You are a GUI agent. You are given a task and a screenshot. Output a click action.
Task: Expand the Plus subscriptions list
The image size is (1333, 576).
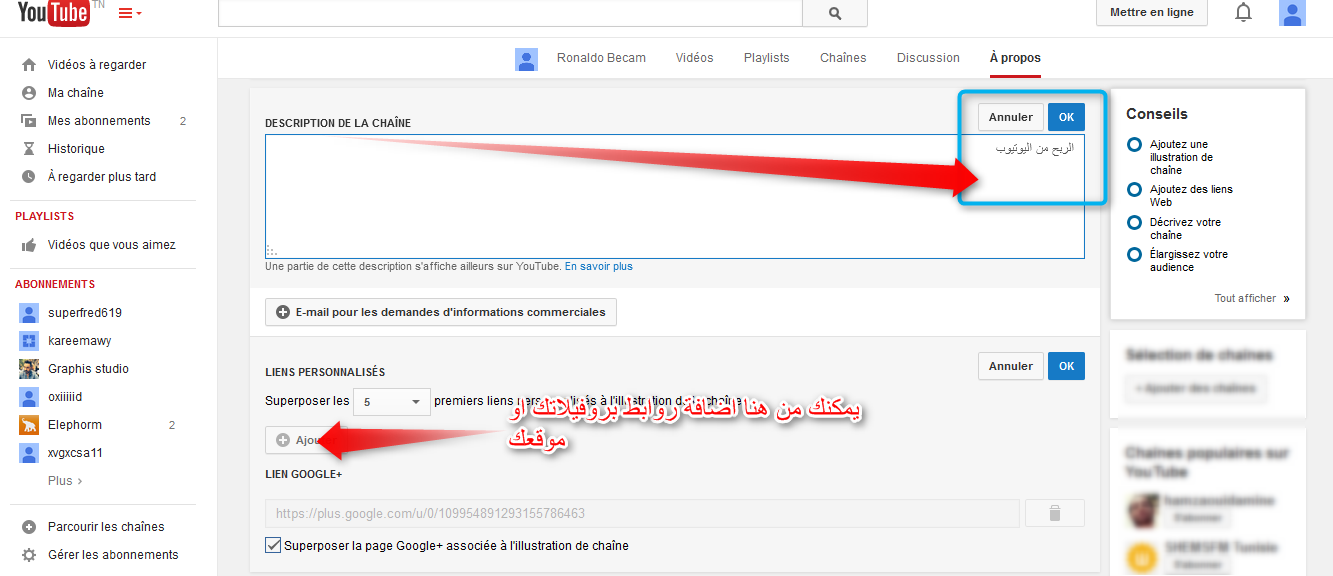(x=65, y=481)
